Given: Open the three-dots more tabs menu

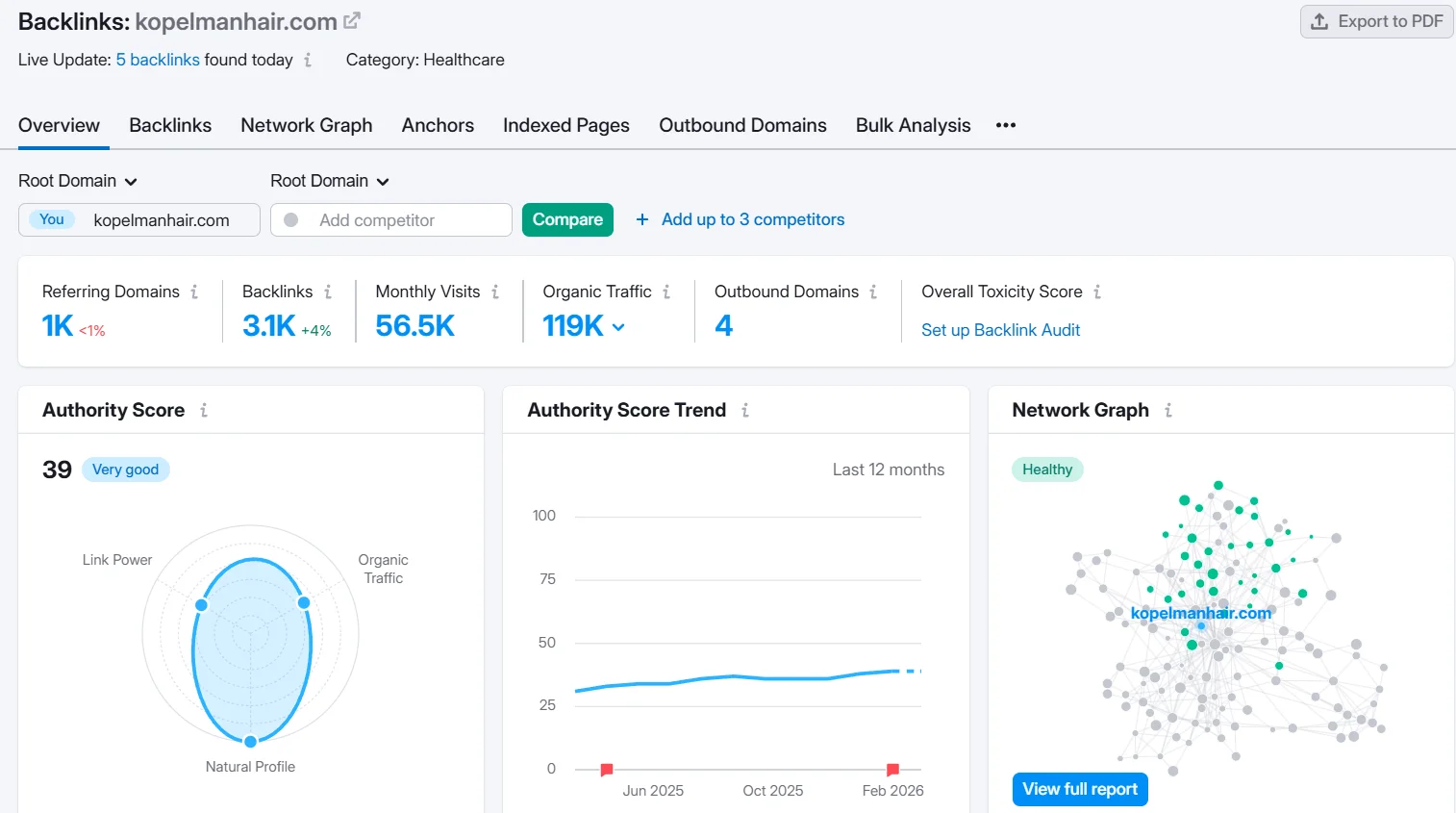Looking at the screenshot, I should [1006, 125].
